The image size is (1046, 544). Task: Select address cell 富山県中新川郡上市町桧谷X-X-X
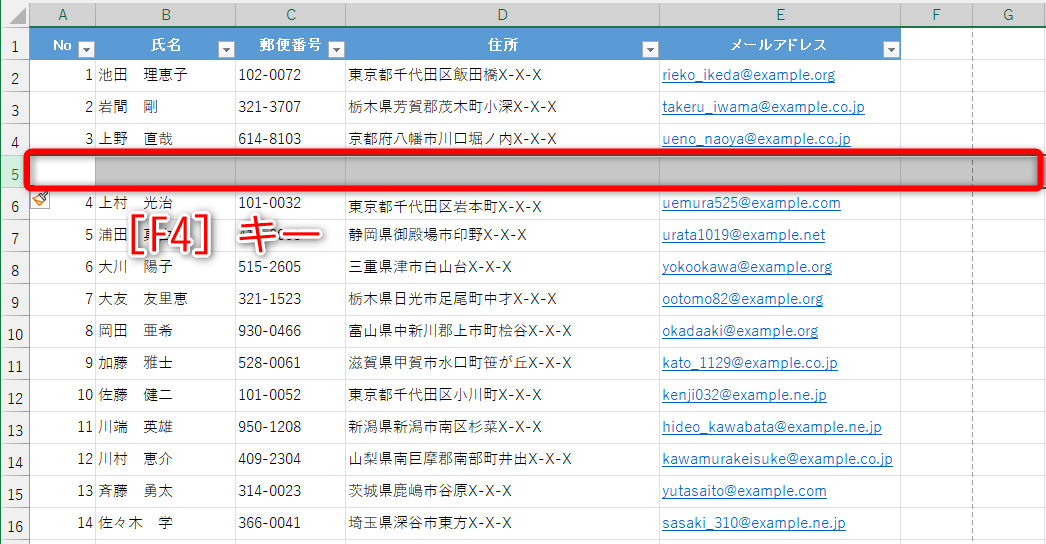coord(502,332)
